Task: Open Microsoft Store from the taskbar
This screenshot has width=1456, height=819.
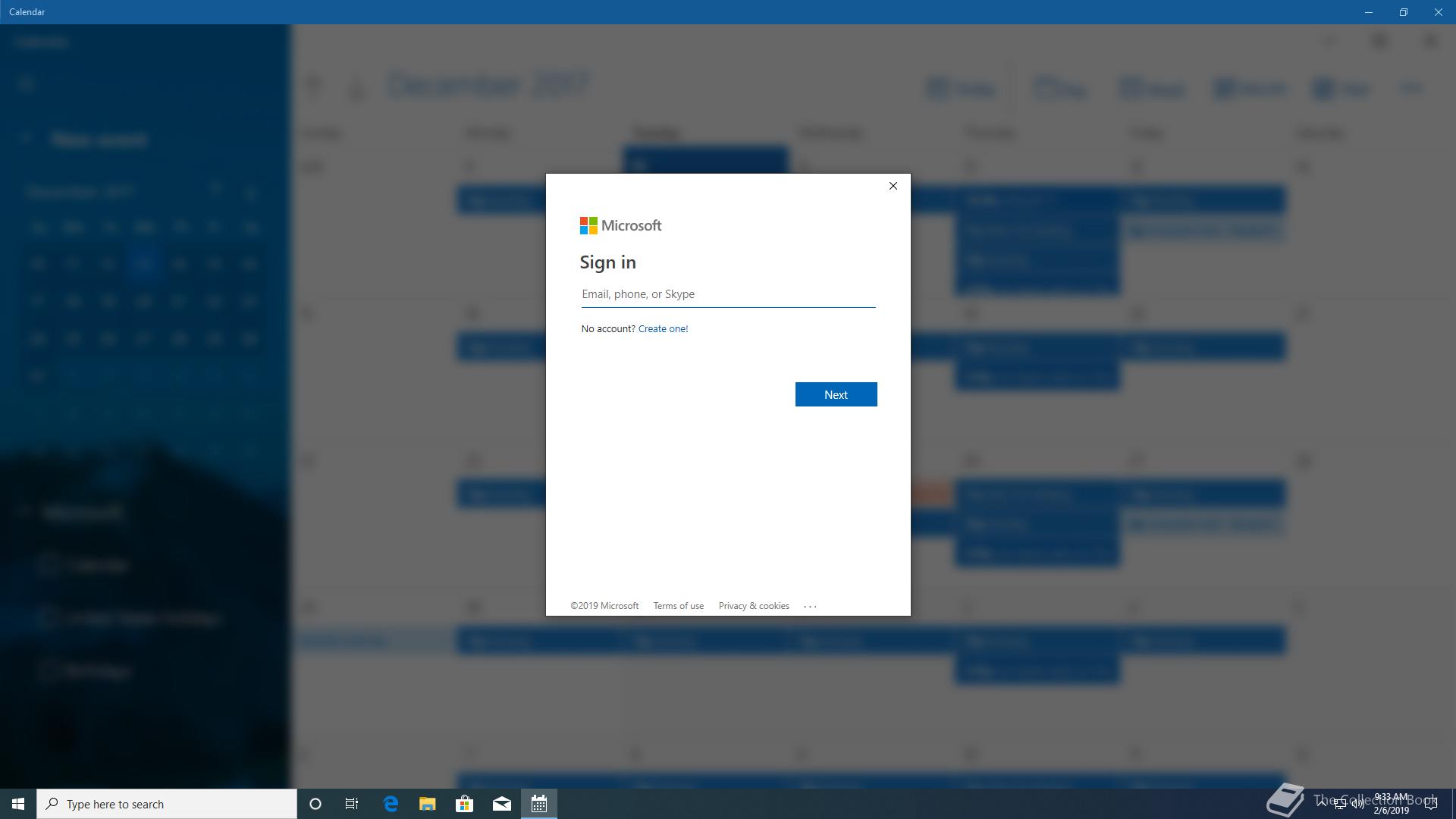Action: coord(464,804)
